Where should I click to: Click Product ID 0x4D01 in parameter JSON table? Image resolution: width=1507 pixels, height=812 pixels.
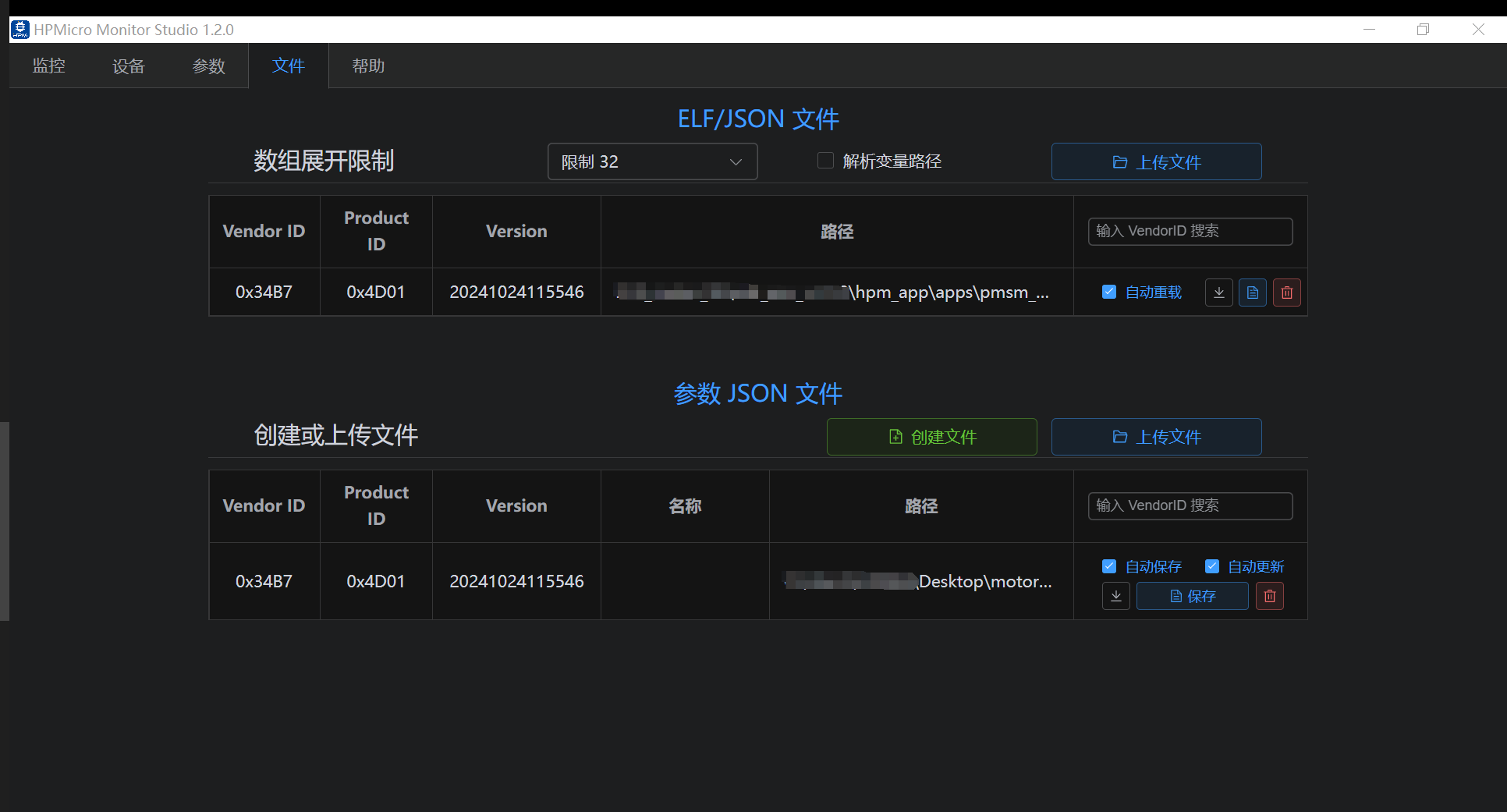pyautogui.click(x=376, y=581)
